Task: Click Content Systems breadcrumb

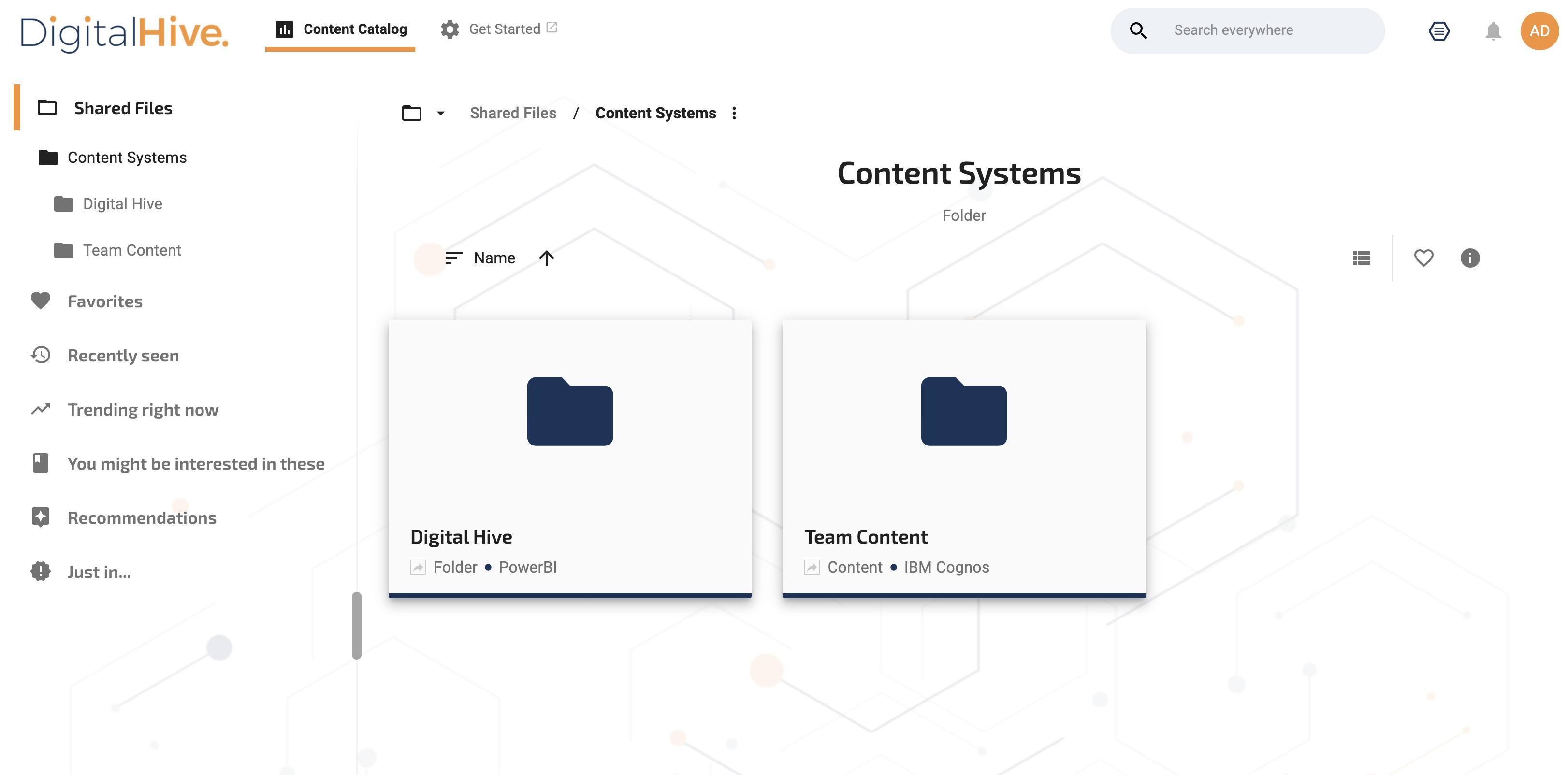Action: coord(655,113)
